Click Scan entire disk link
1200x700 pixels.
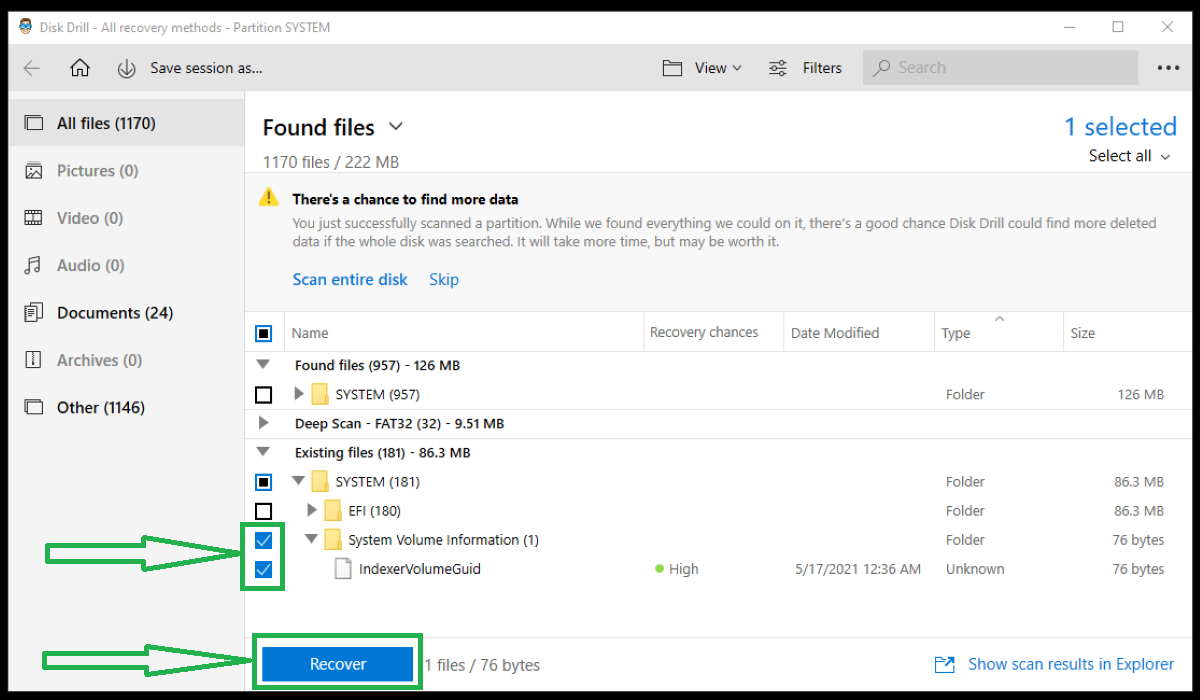click(350, 280)
